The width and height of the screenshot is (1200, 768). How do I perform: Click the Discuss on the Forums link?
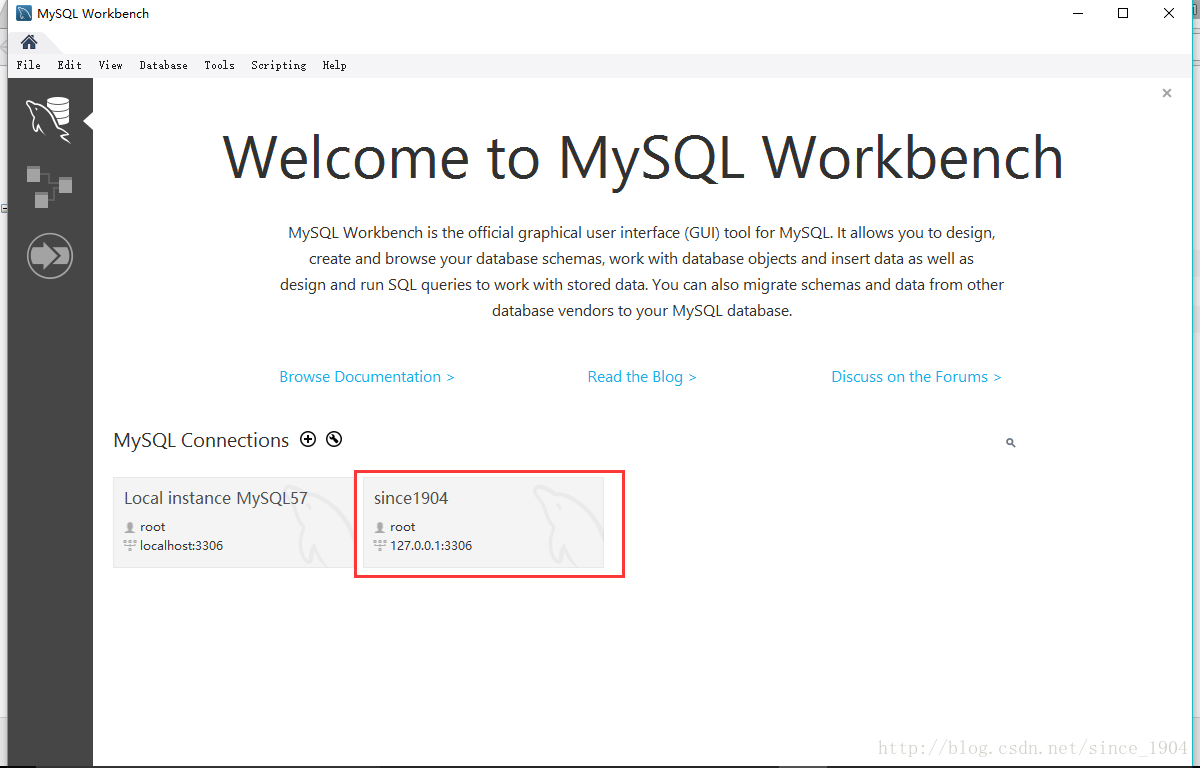point(916,377)
